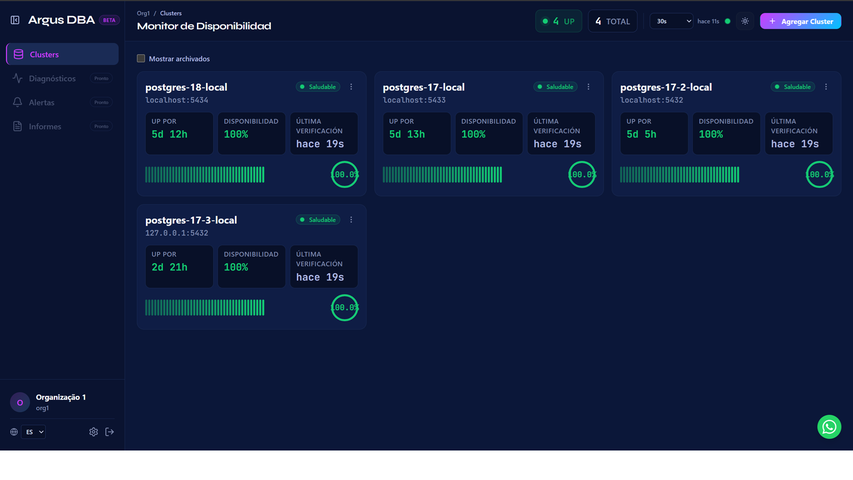Open the WhatsApp chat bubble

tap(829, 427)
